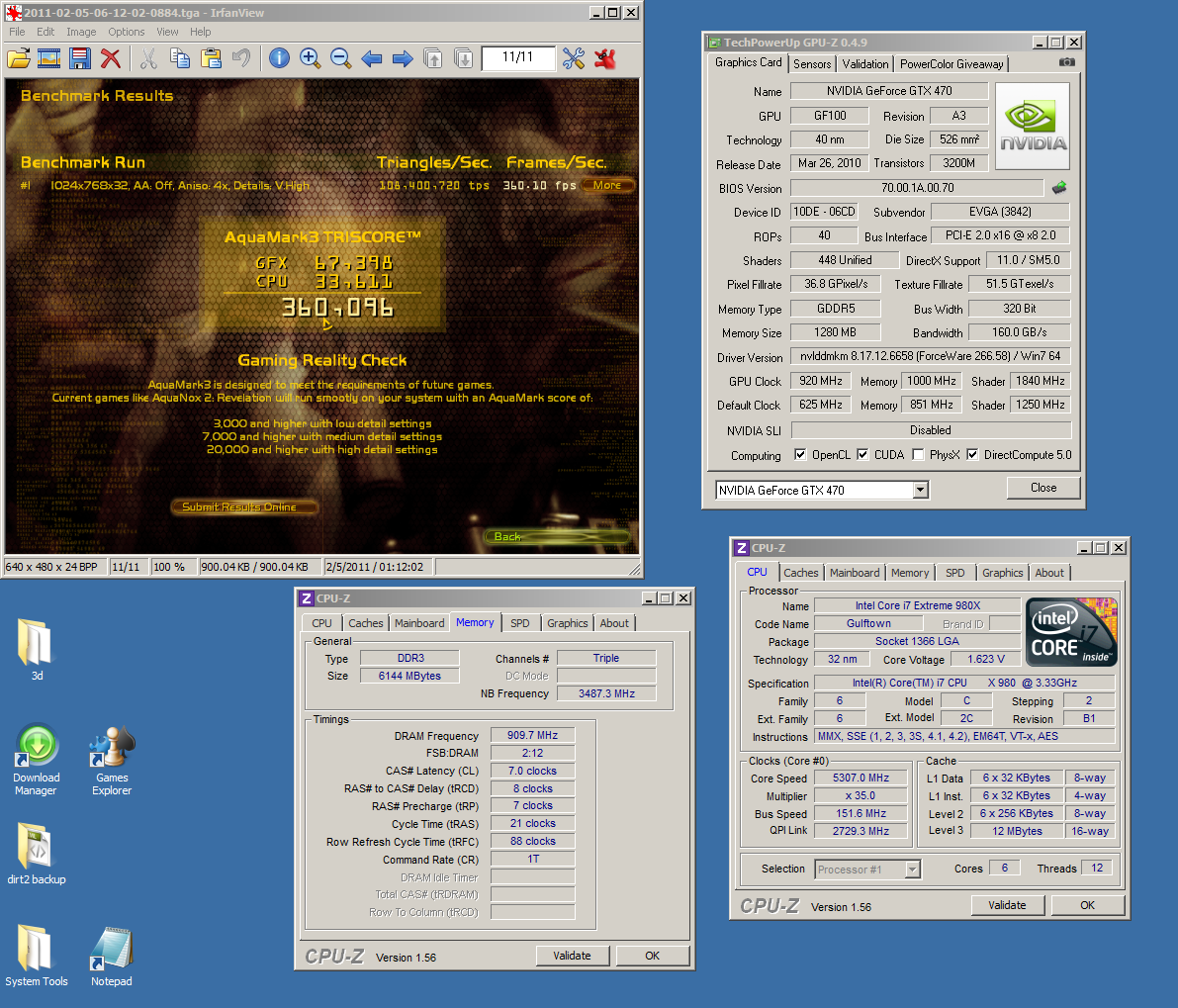Toggle the DirectCompute 5.0 checkbox
This screenshot has width=1178, height=1008.
(972, 454)
